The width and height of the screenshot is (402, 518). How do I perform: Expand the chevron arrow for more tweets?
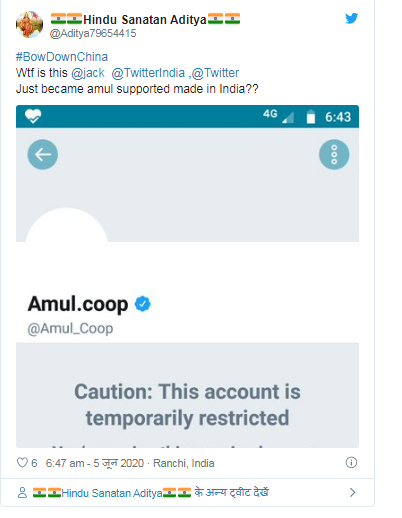[x=352, y=492]
